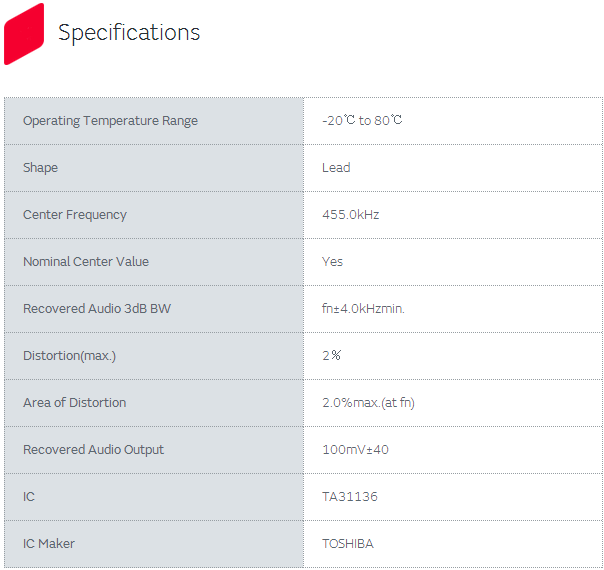Viewport: 604px width, 570px height.
Task: Select the Operating Temperature Range label
Action: [x=110, y=121]
